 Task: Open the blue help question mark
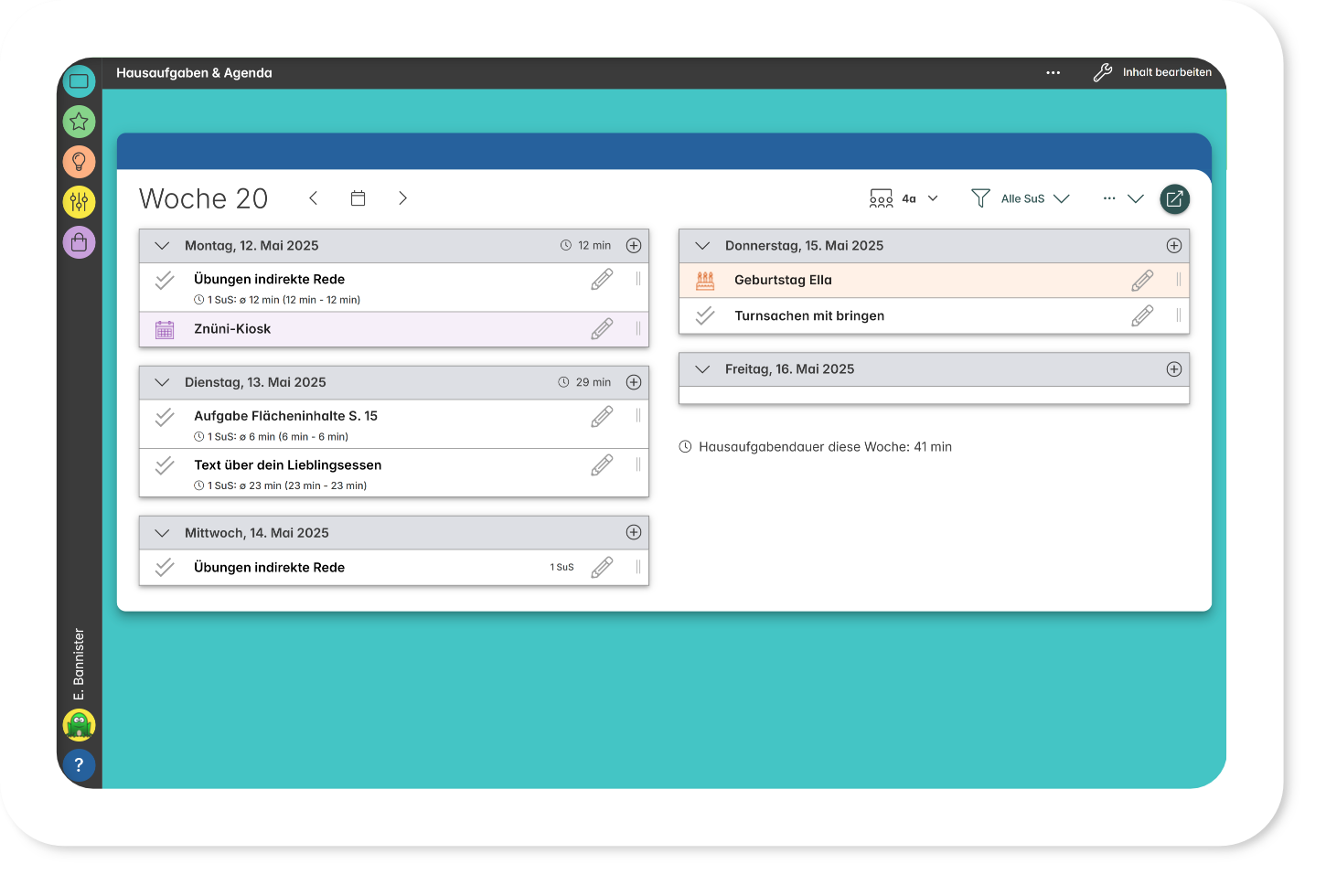tap(79, 765)
